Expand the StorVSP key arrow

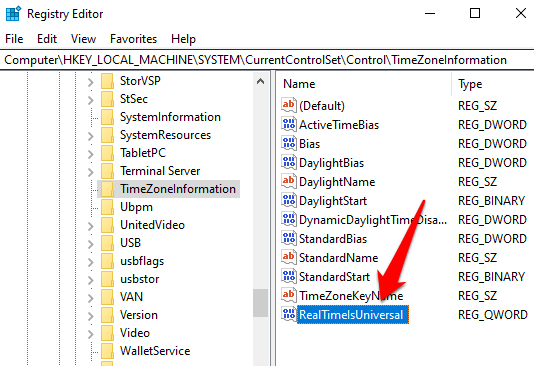(x=90, y=82)
